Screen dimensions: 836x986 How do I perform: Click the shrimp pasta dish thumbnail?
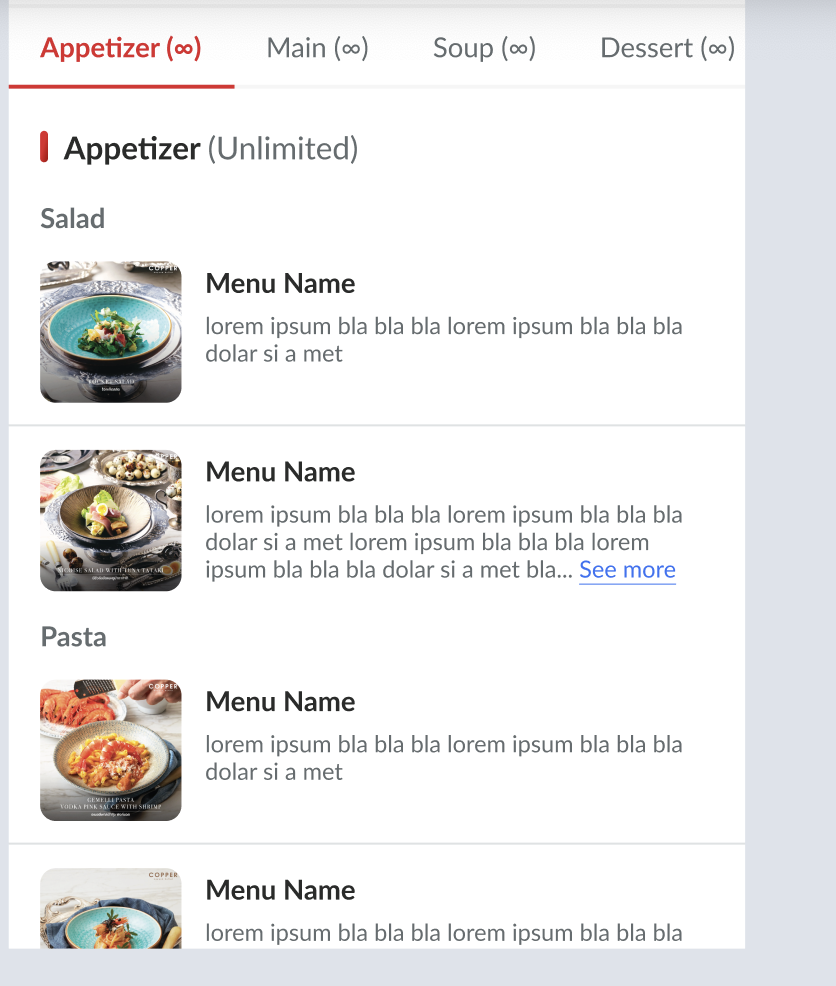(111, 750)
